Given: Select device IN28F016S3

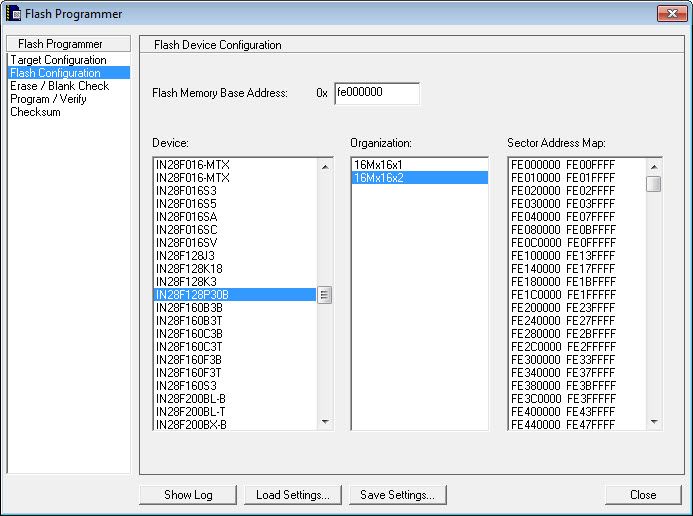Looking at the screenshot, I should point(235,191).
